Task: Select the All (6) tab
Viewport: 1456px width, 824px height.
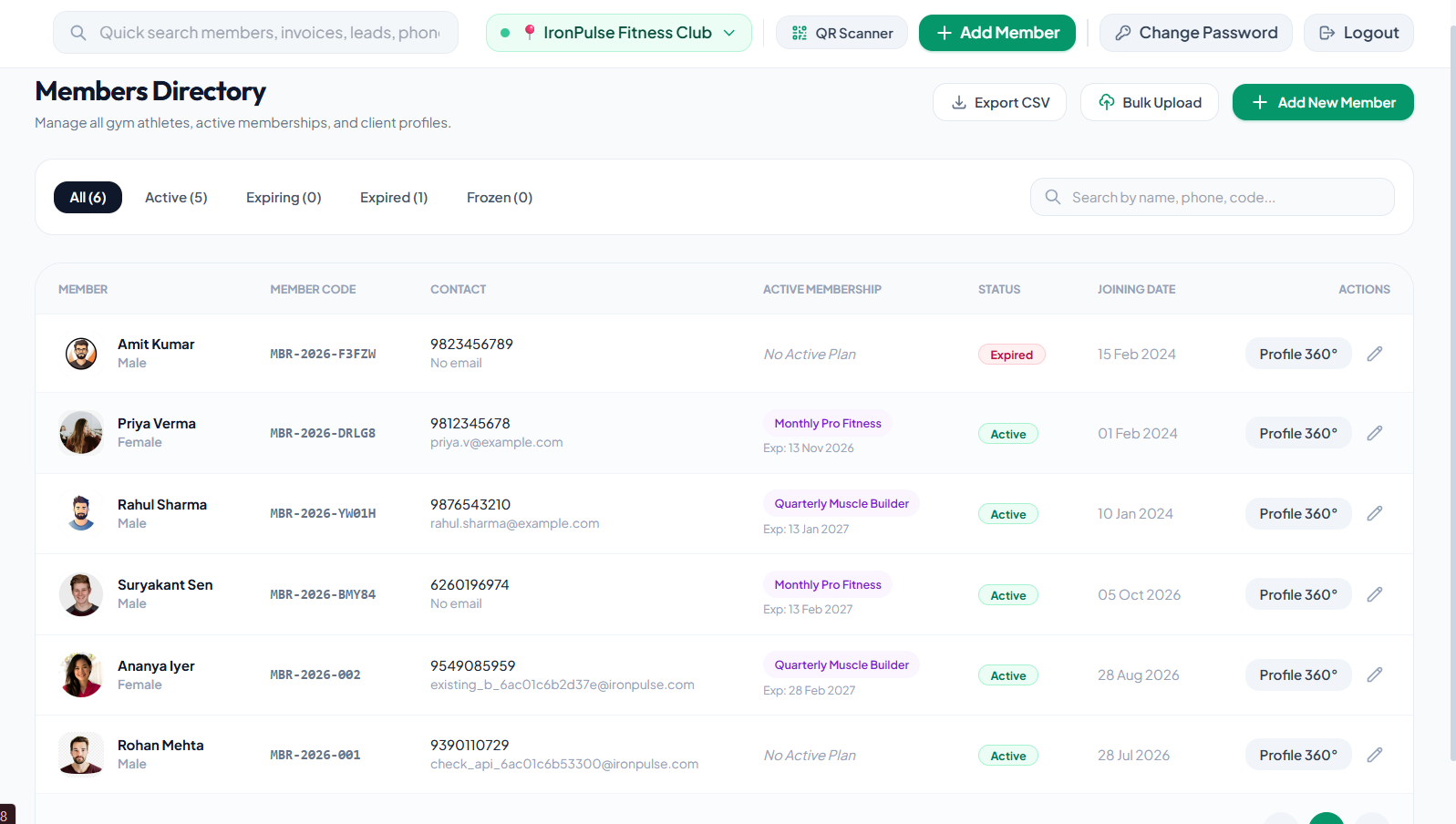Action: coord(88,197)
